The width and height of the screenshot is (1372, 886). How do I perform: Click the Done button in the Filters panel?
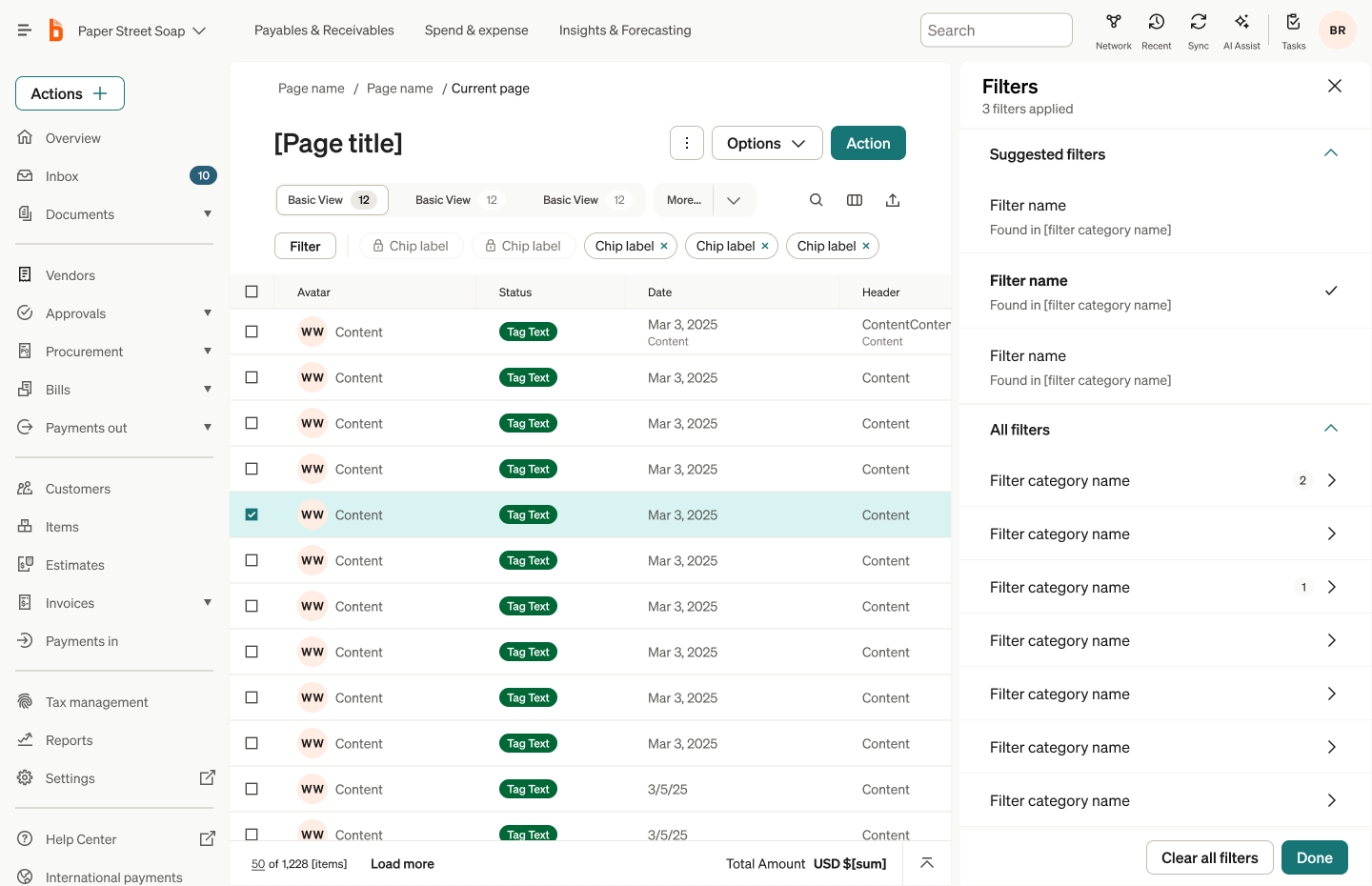1315,857
